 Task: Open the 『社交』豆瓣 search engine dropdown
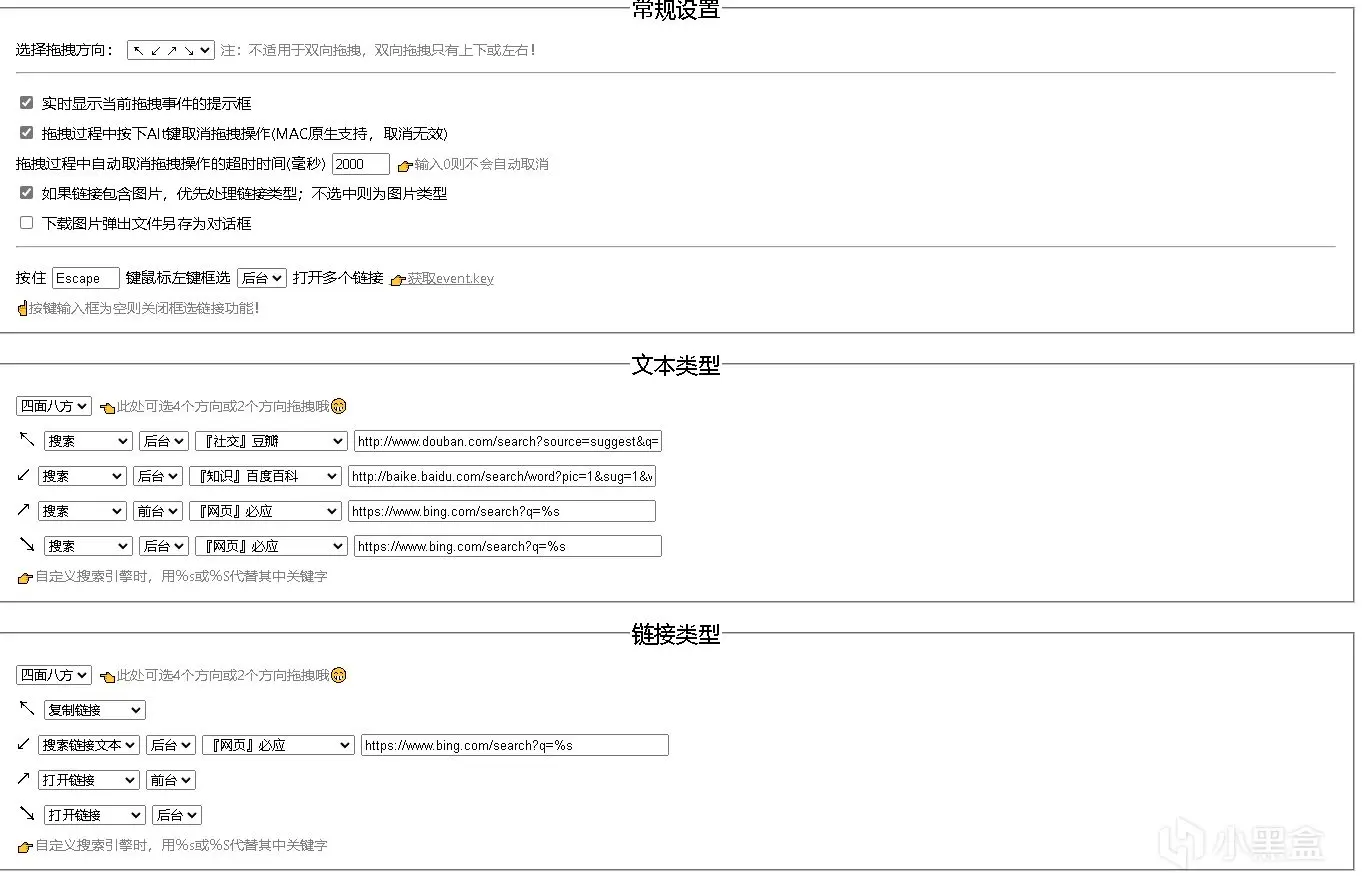271,441
